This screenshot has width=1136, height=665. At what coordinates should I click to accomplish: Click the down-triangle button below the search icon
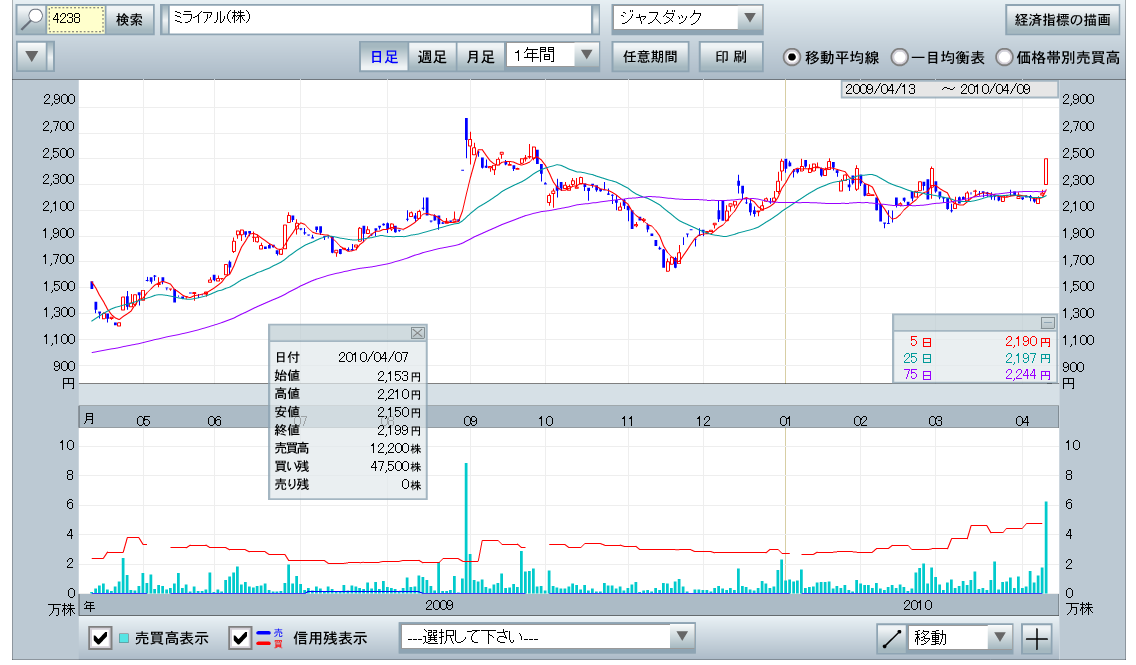point(33,56)
